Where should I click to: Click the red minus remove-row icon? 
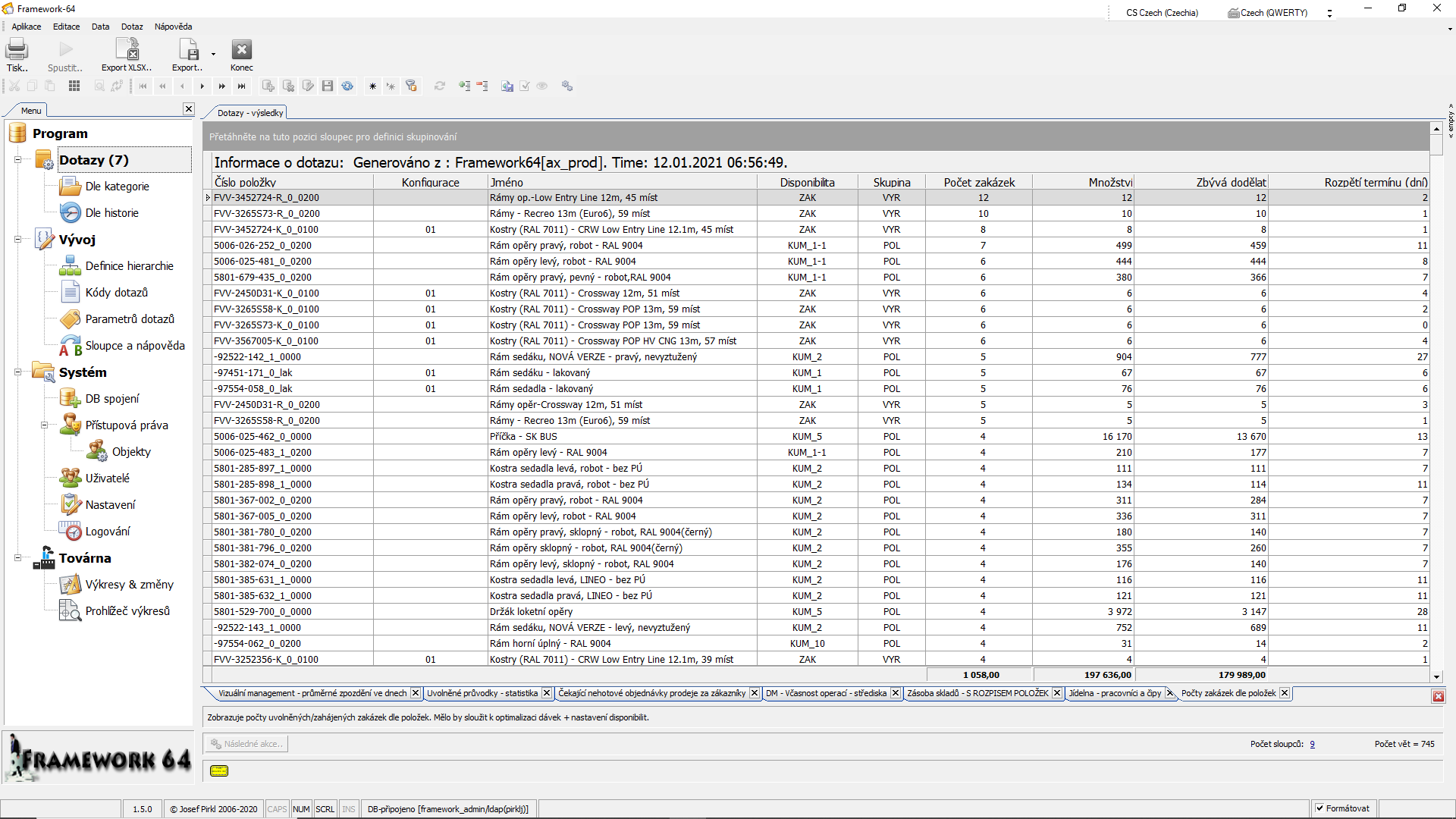point(482,86)
